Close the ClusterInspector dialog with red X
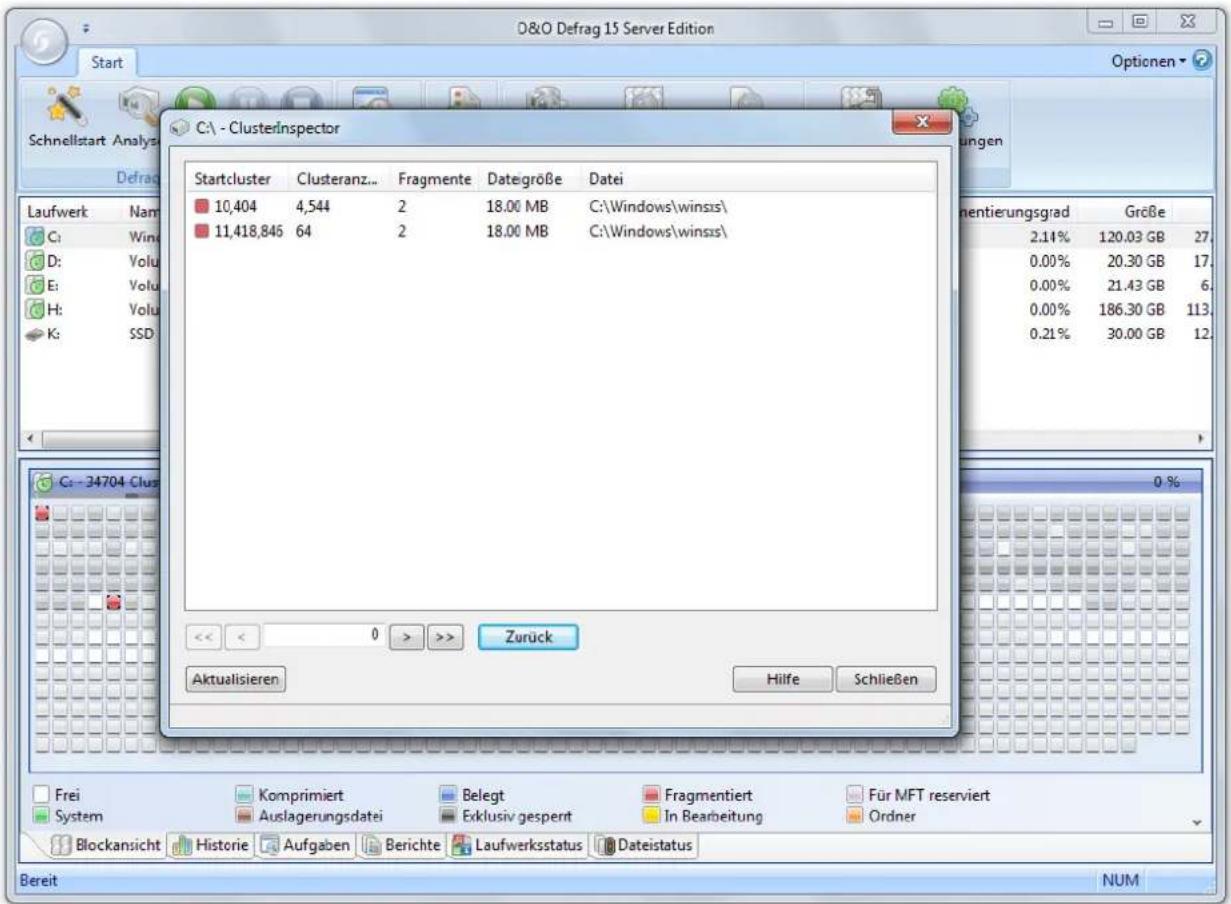 (920, 123)
